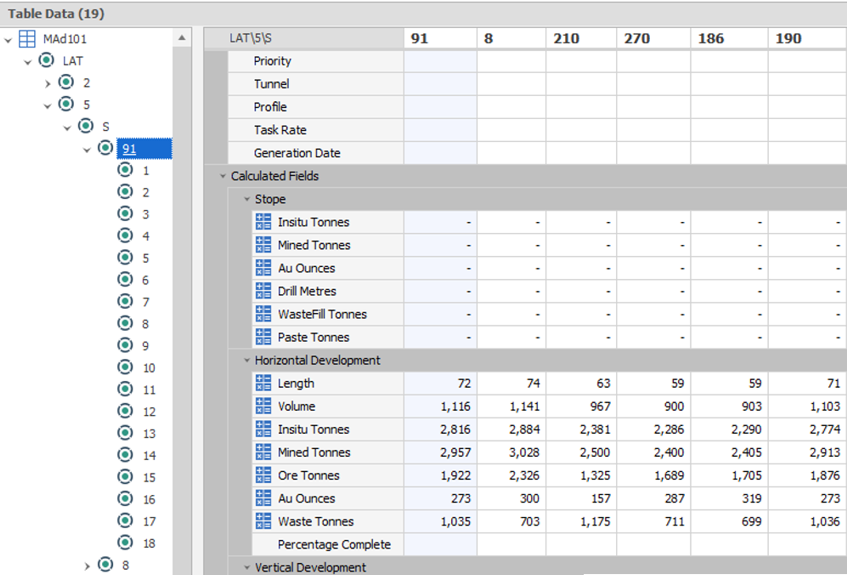Click the calculated-field icon beside Stope Mined Tonnes
The width and height of the screenshot is (847, 575).
point(264,245)
